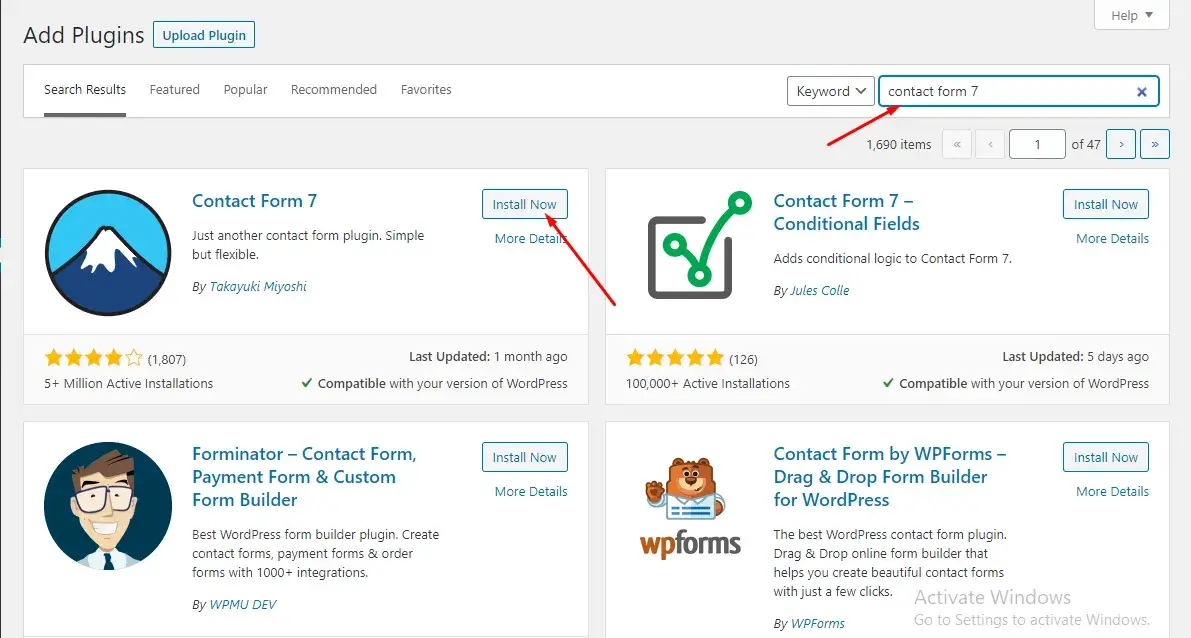This screenshot has width=1191, height=638.
Task: Clear the search field with the X icon
Action: tap(1141, 92)
